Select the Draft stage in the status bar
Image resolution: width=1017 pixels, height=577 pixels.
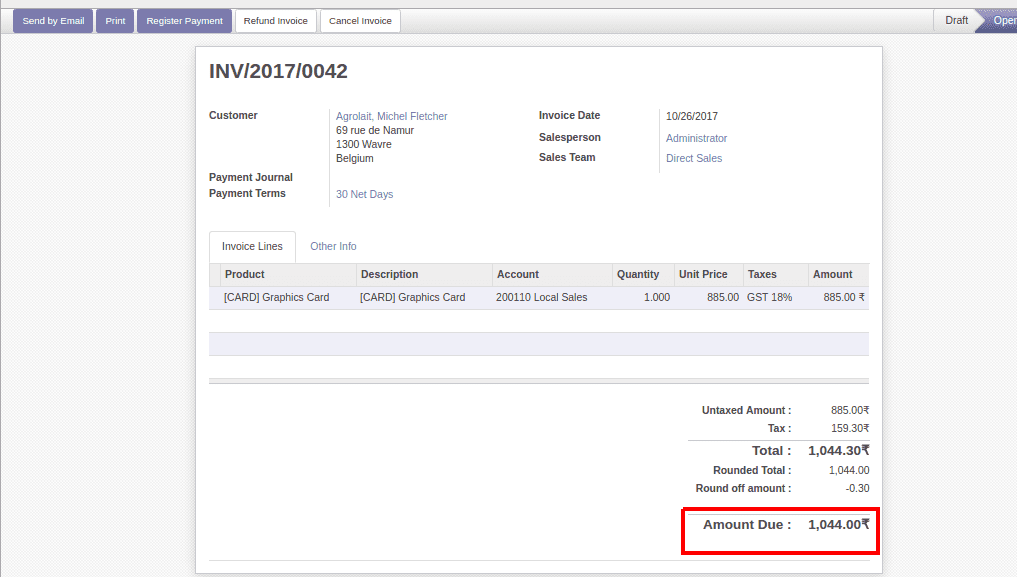(x=955, y=19)
